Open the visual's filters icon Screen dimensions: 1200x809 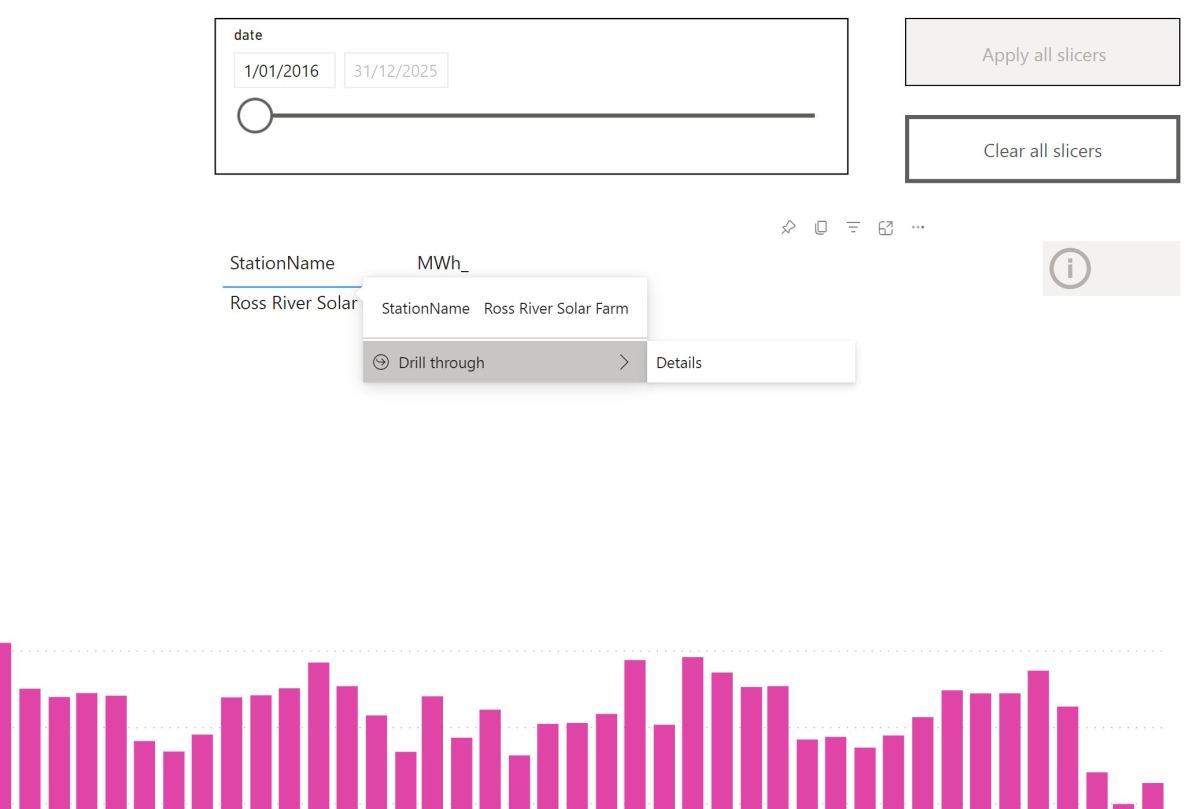[852, 228]
